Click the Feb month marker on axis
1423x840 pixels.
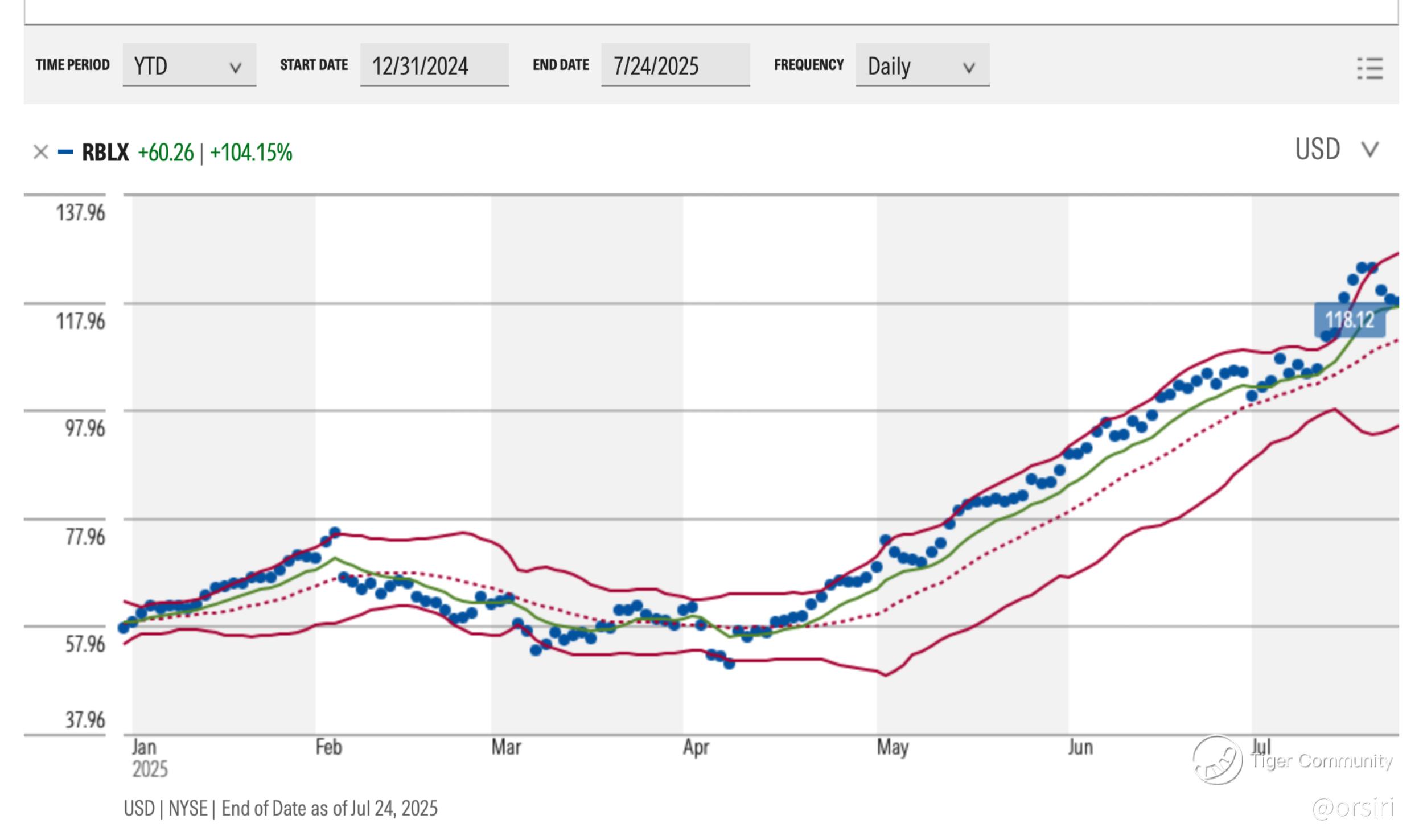[x=328, y=747]
